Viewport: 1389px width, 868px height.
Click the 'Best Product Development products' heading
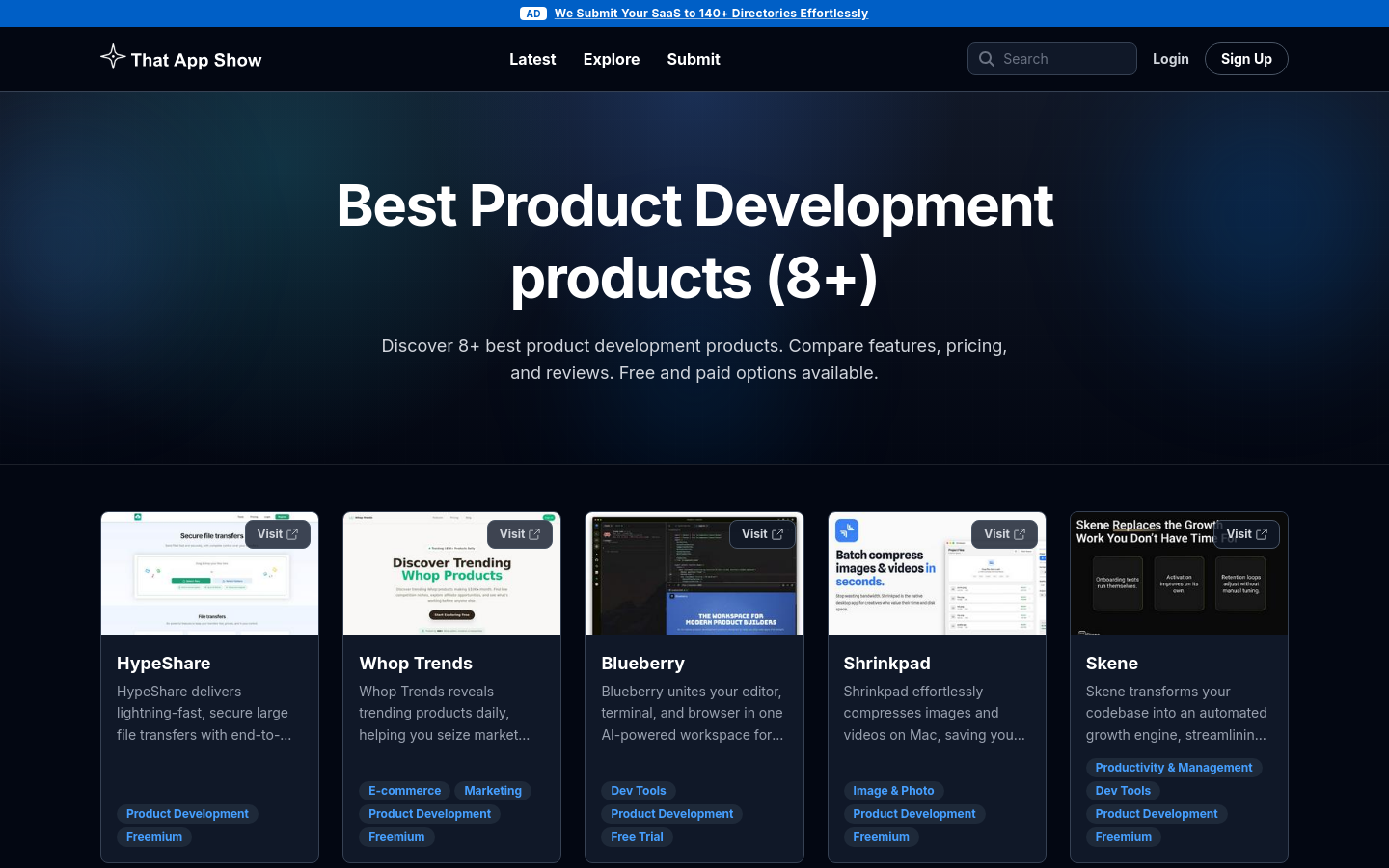(694, 241)
